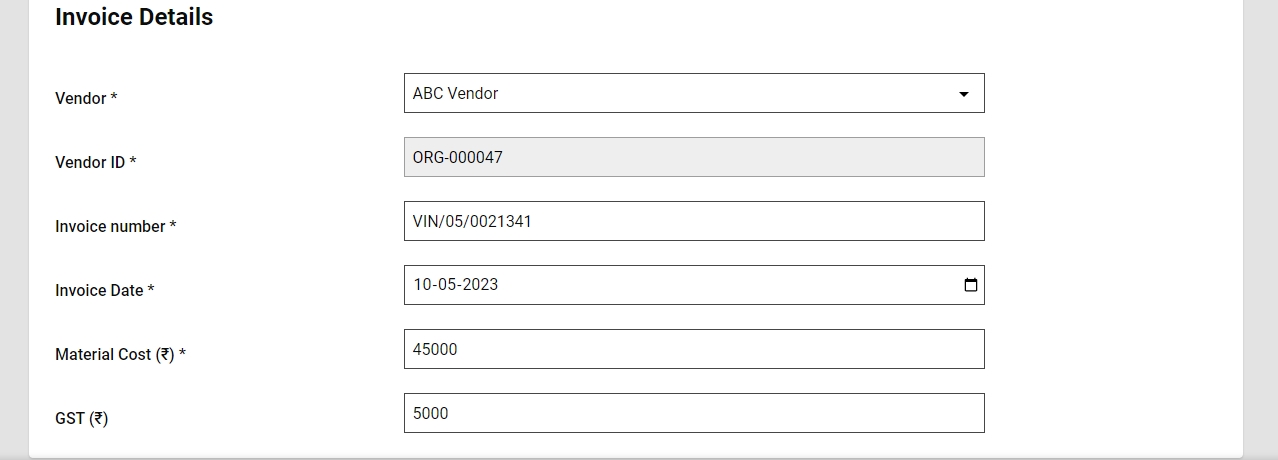
Task: Click the greyed Vendor ID field
Action: (x=693, y=157)
